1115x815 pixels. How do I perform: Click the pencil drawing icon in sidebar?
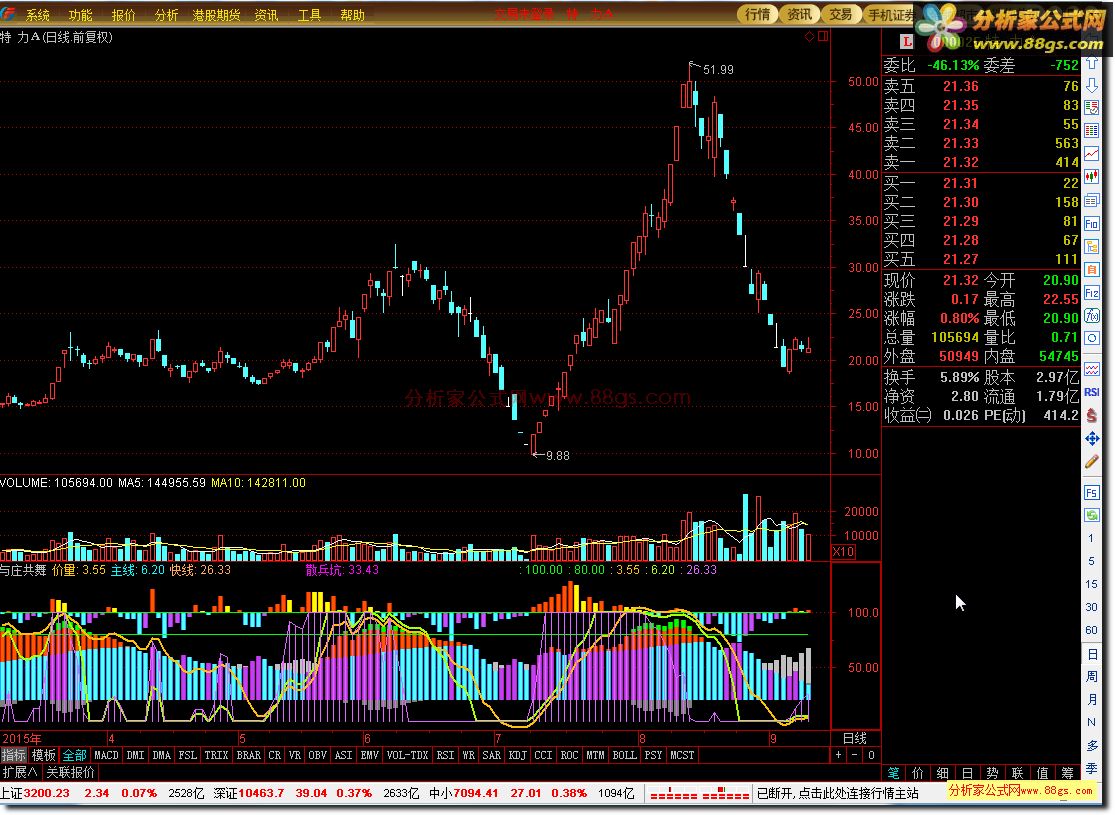coord(1092,462)
